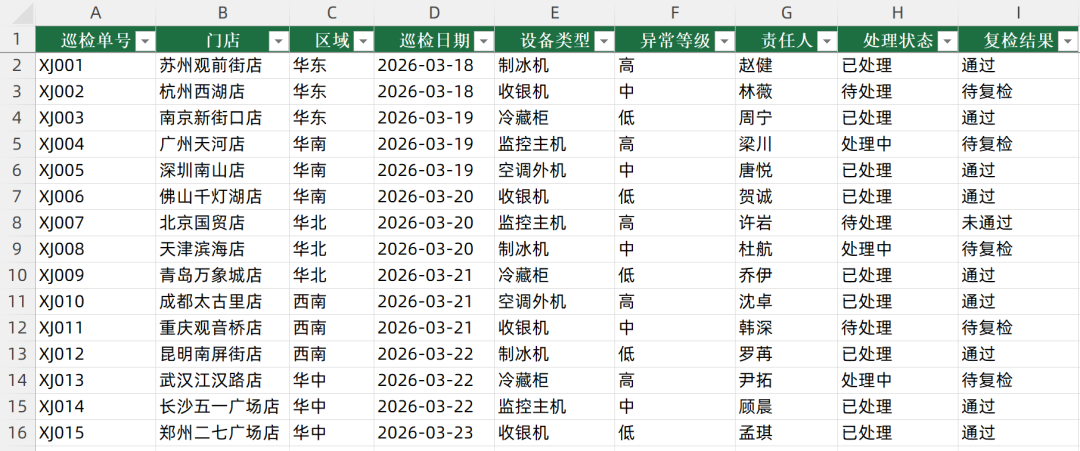Image resolution: width=1080 pixels, height=451 pixels.
Task: Select the 苏州观前街店 cell
Action: pyautogui.click(x=222, y=65)
